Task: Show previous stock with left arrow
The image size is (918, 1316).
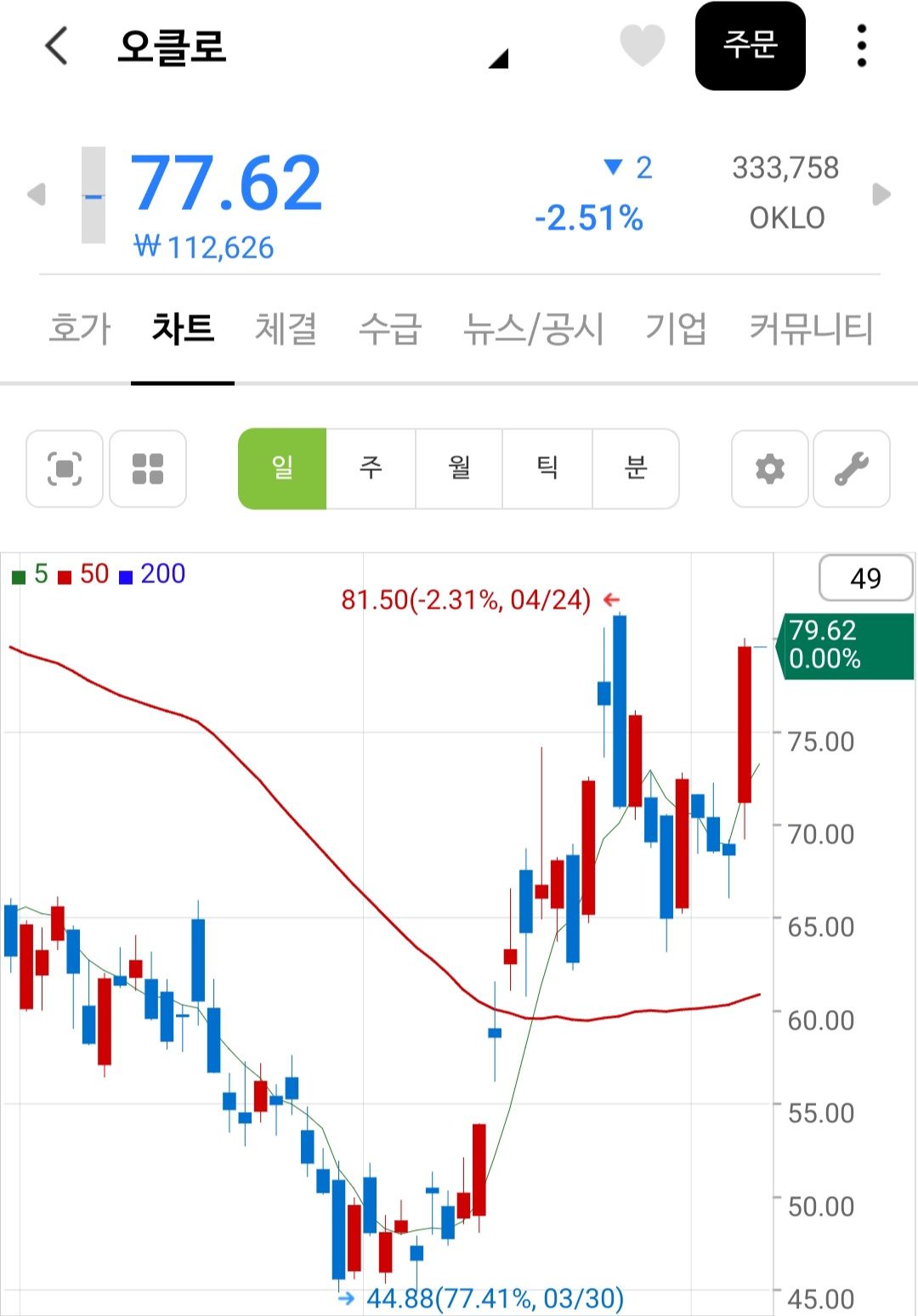Action: coord(37,194)
